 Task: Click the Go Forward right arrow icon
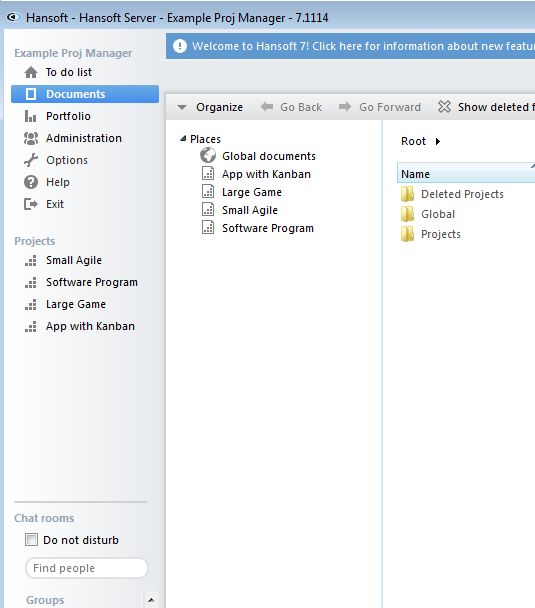(345, 107)
